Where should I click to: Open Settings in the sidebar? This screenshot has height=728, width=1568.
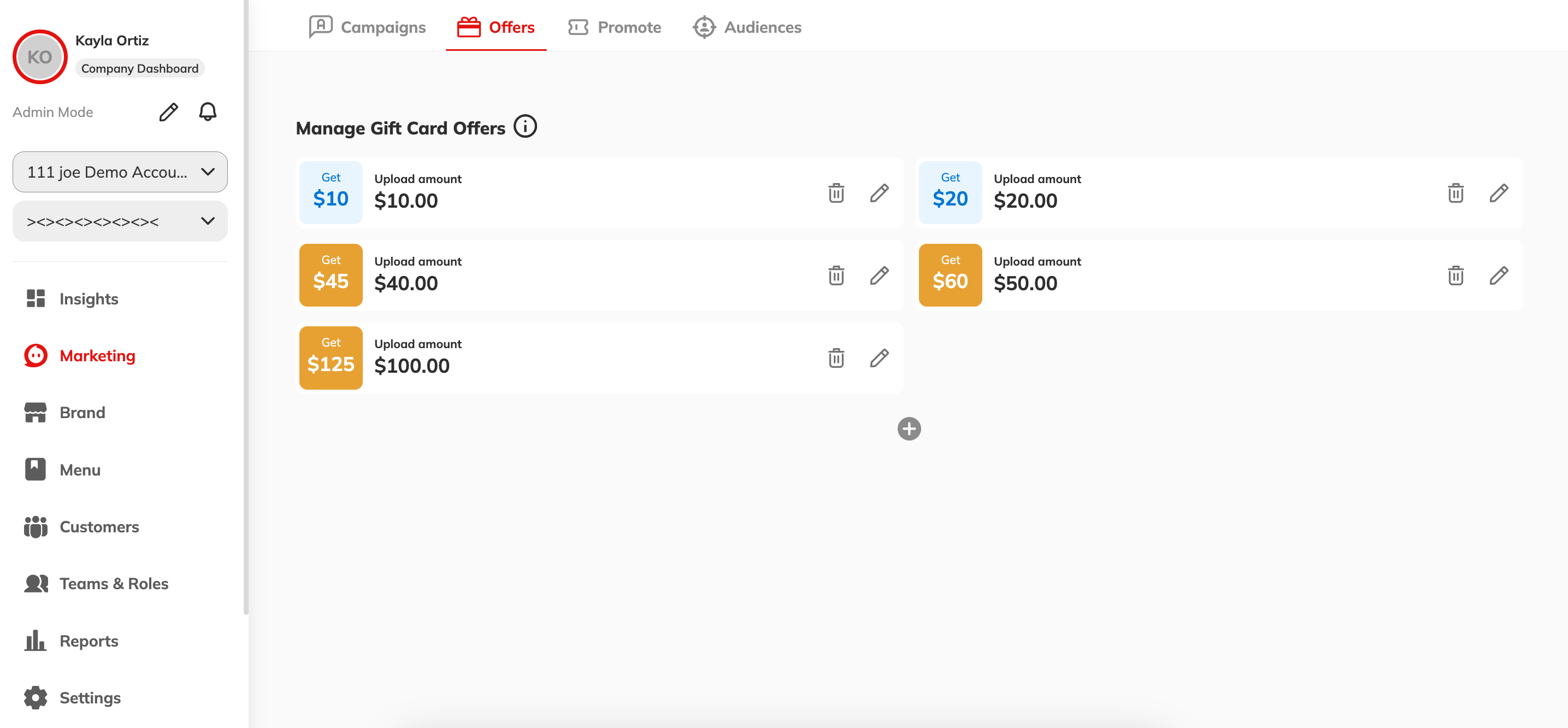pos(73,697)
